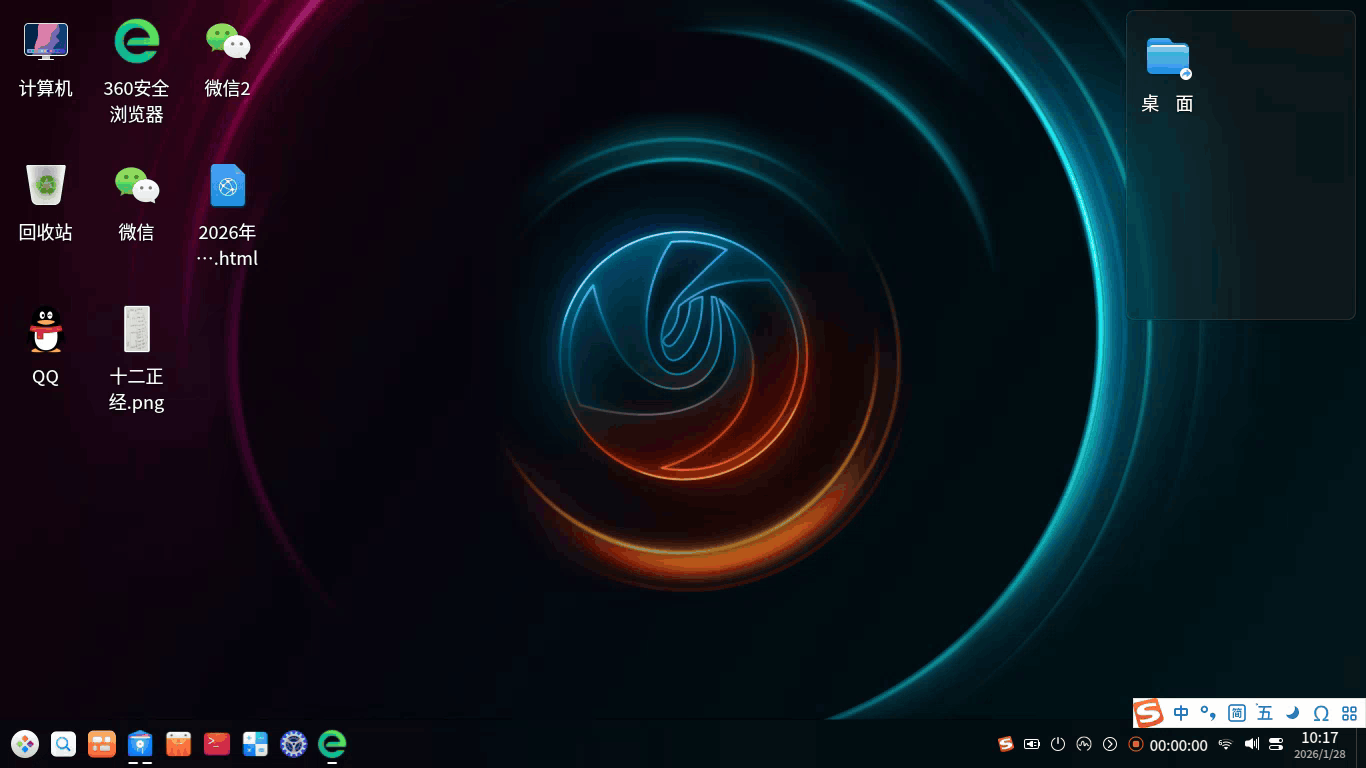Toggle 中/英 input mode on Sogou bar
Image resolution: width=1366 pixels, height=768 pixels.
click(1181, 713)
